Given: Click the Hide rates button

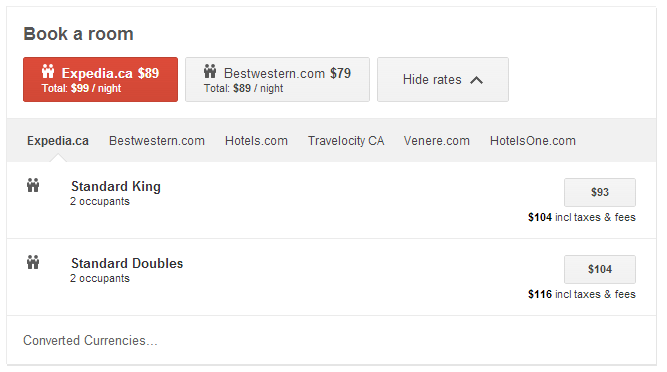Looking at the screenshot, I should point(443,80).
